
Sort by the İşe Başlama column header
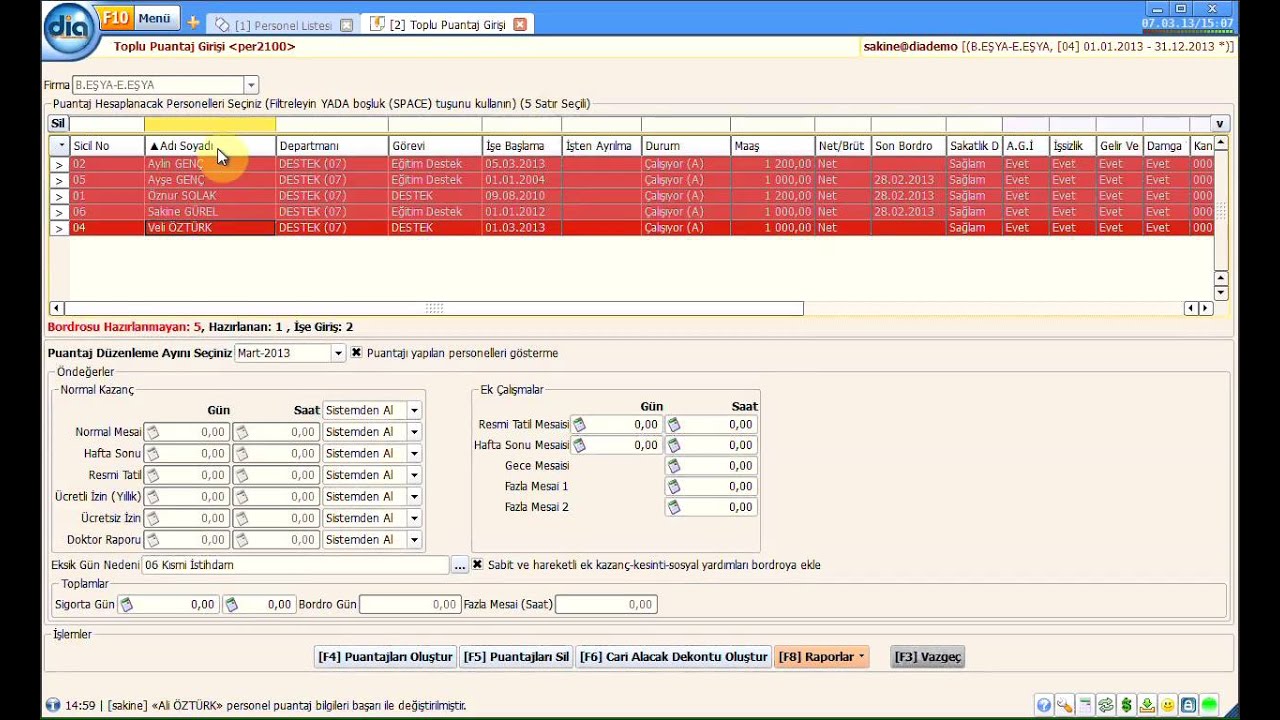coord(522,146)
